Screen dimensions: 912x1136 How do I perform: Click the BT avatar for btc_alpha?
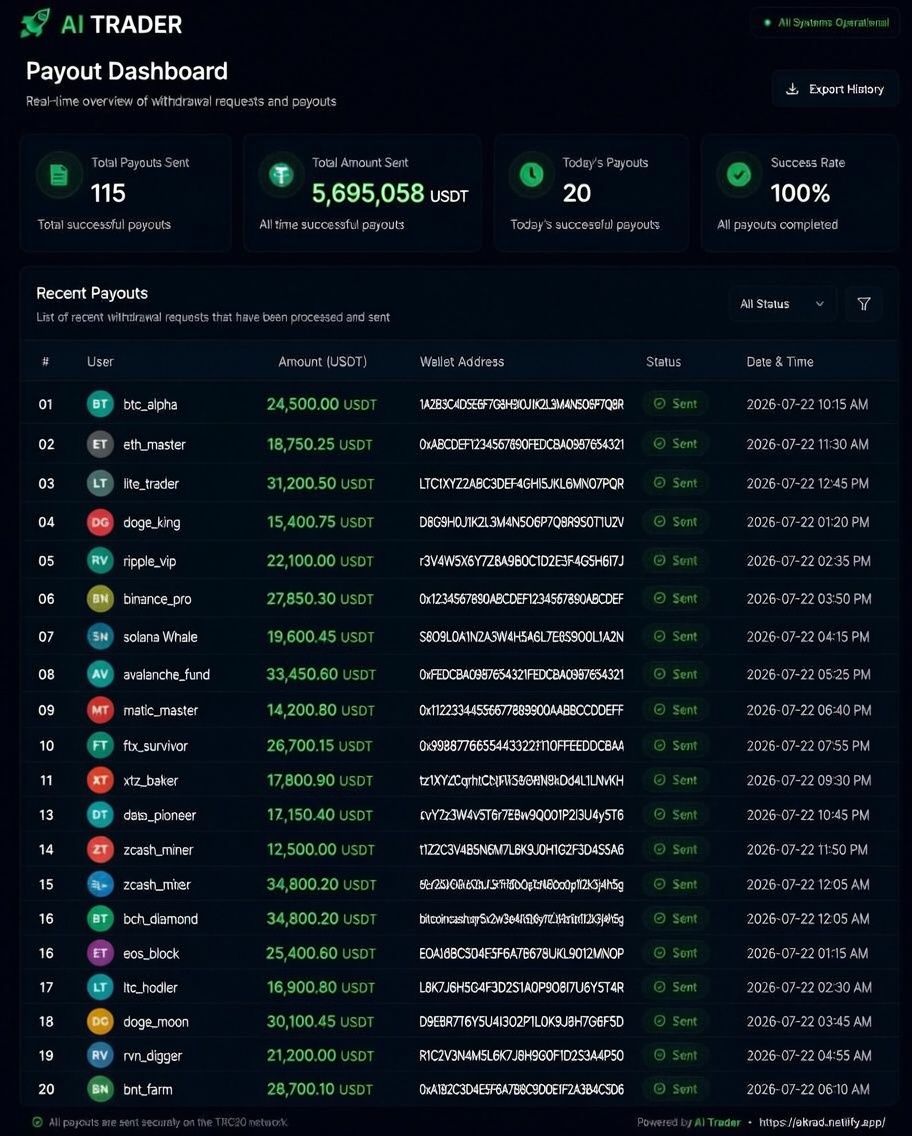pyautogui.click(x=100, y=404)
